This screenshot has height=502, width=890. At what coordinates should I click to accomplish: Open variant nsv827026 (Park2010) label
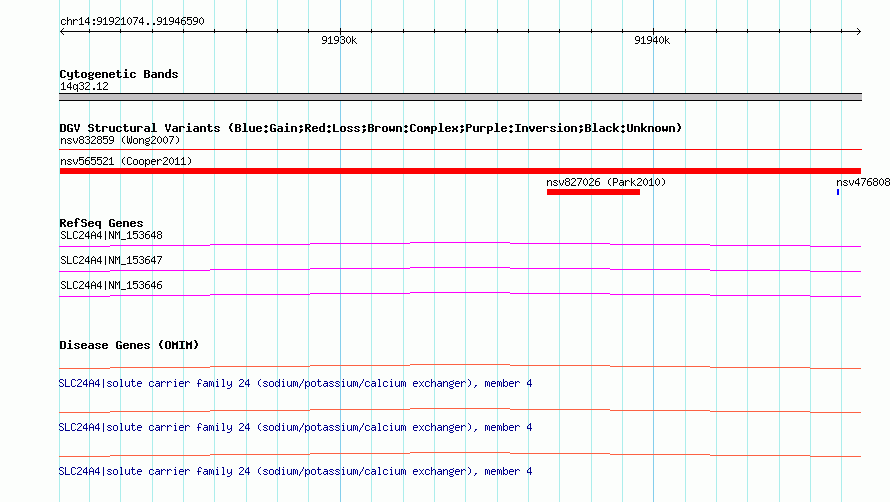click(606, 182)
